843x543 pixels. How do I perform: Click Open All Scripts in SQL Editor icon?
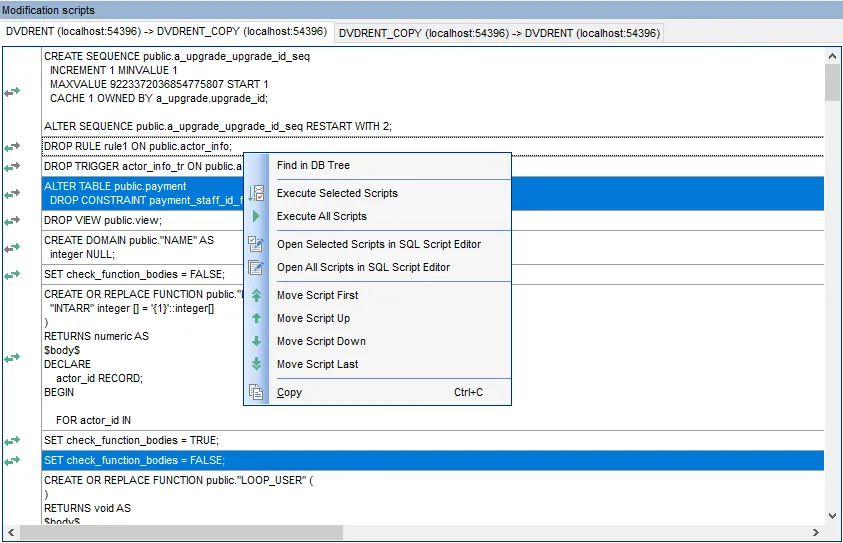(257, 267)
